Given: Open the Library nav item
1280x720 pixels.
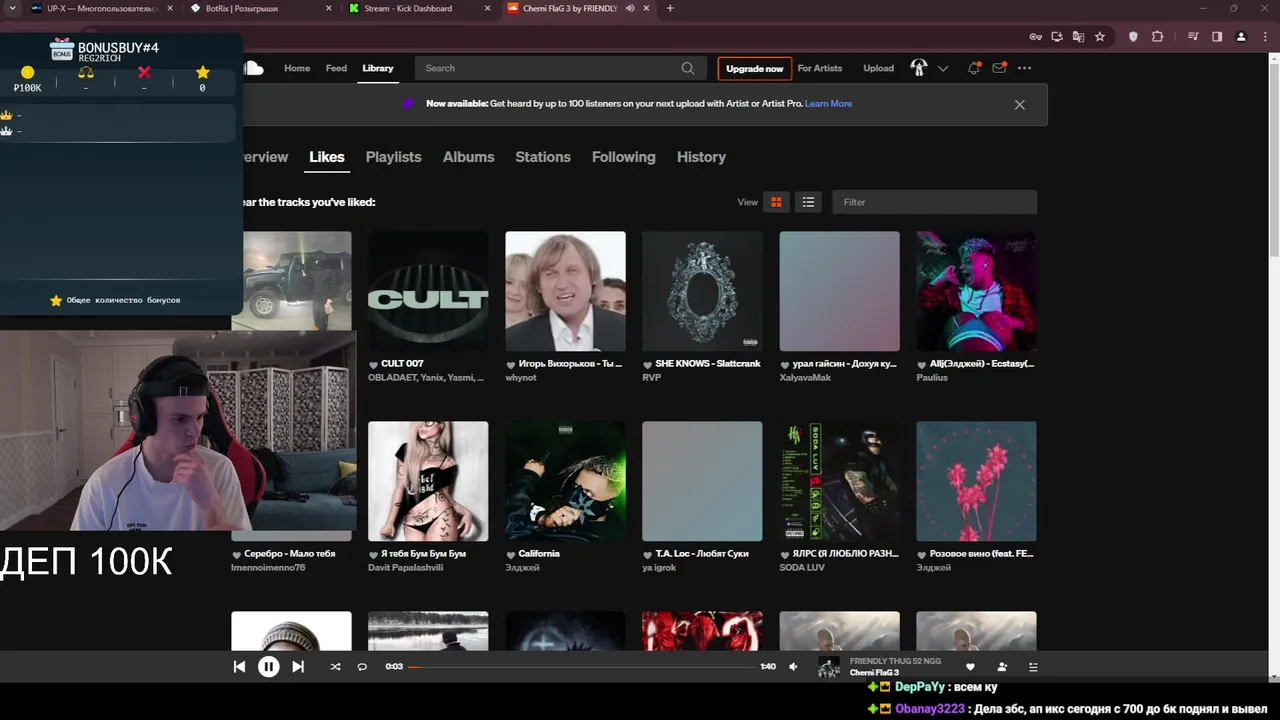Looking at the screenshot, I should (378, 68).
